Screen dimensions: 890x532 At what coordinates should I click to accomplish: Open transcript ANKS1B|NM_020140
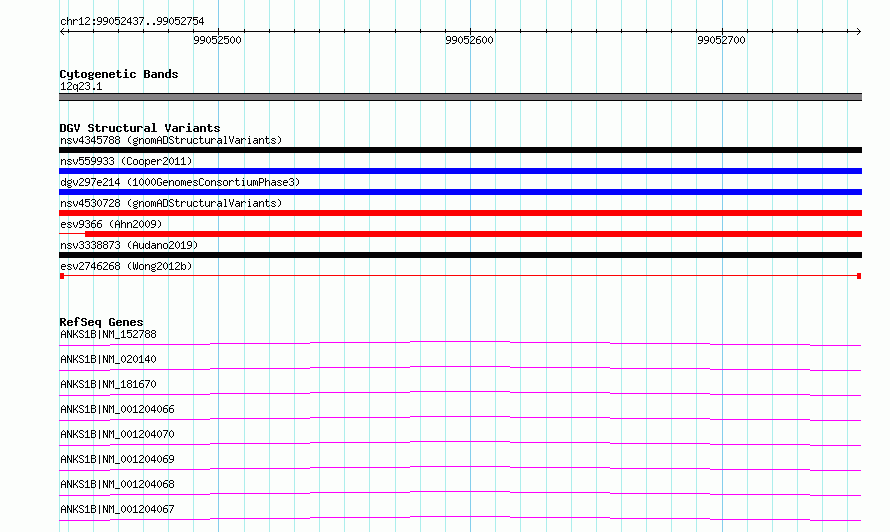pos(108,359)
